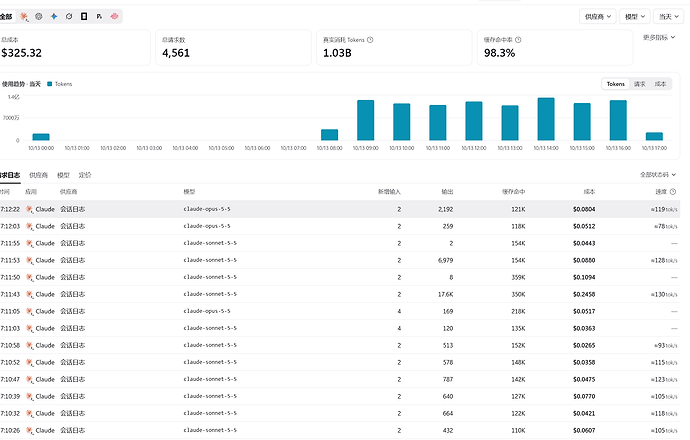
Task: Open the 定价 tab
Action: [x=84, y=175]
